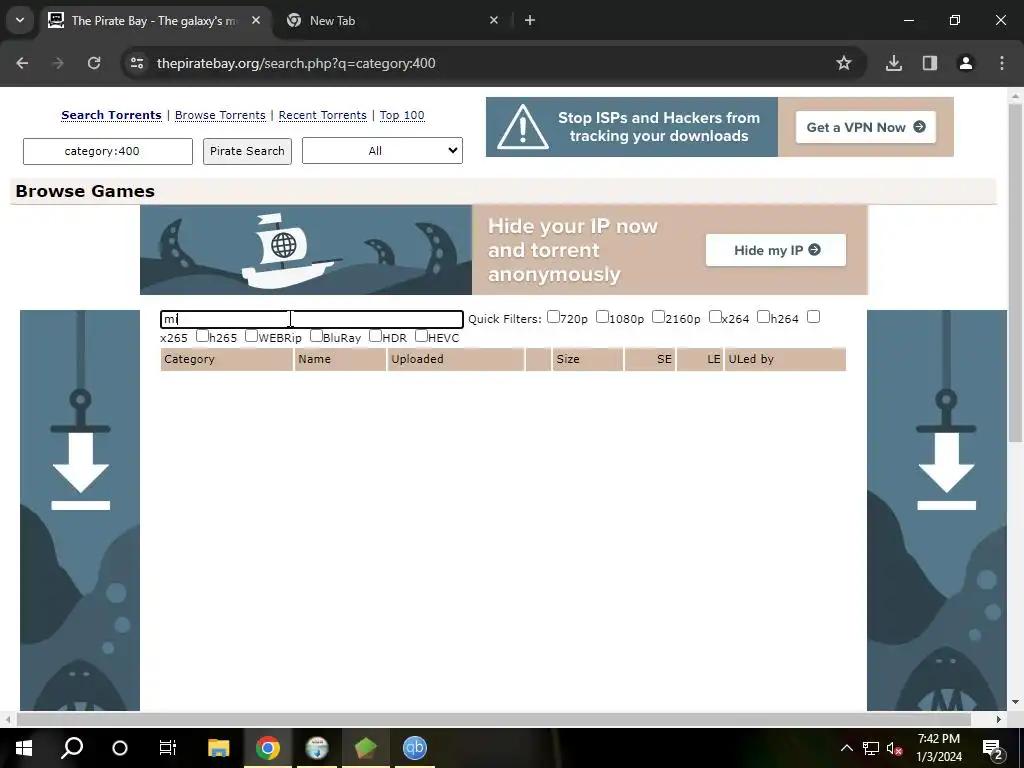Viewport: 1024px width, 768px height.
Task: Open notification center icon
Action: point(992,748)
